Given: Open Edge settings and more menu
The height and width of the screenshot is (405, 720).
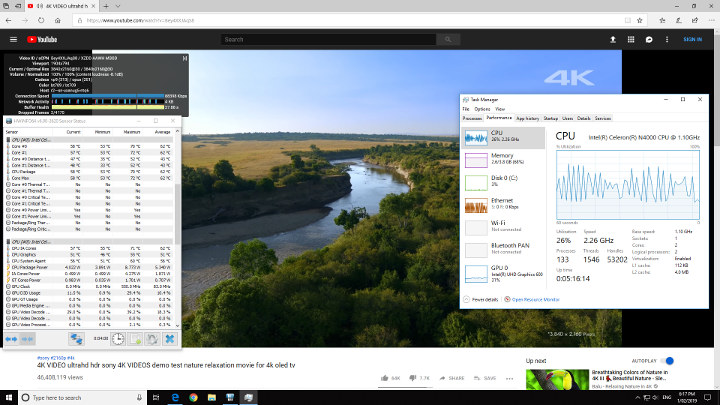Looking at the screenshot, I should [x=711, y=20].
